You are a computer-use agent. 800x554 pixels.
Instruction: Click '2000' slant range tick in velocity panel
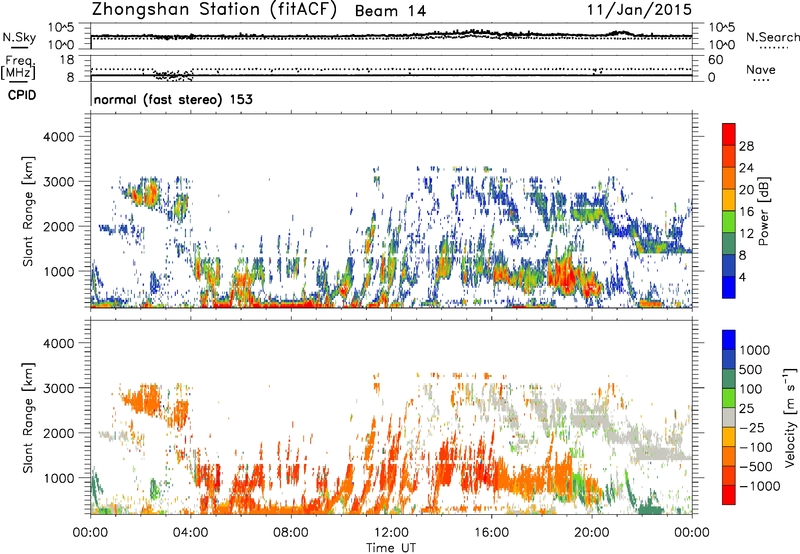pos(58,433)
